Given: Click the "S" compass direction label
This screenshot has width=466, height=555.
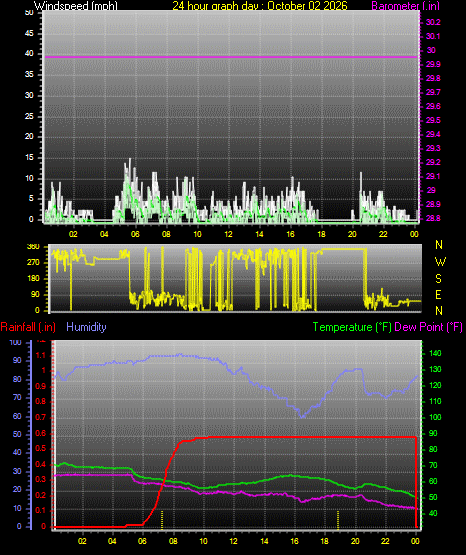Looking at the screenshot, I should click(438, 279).
